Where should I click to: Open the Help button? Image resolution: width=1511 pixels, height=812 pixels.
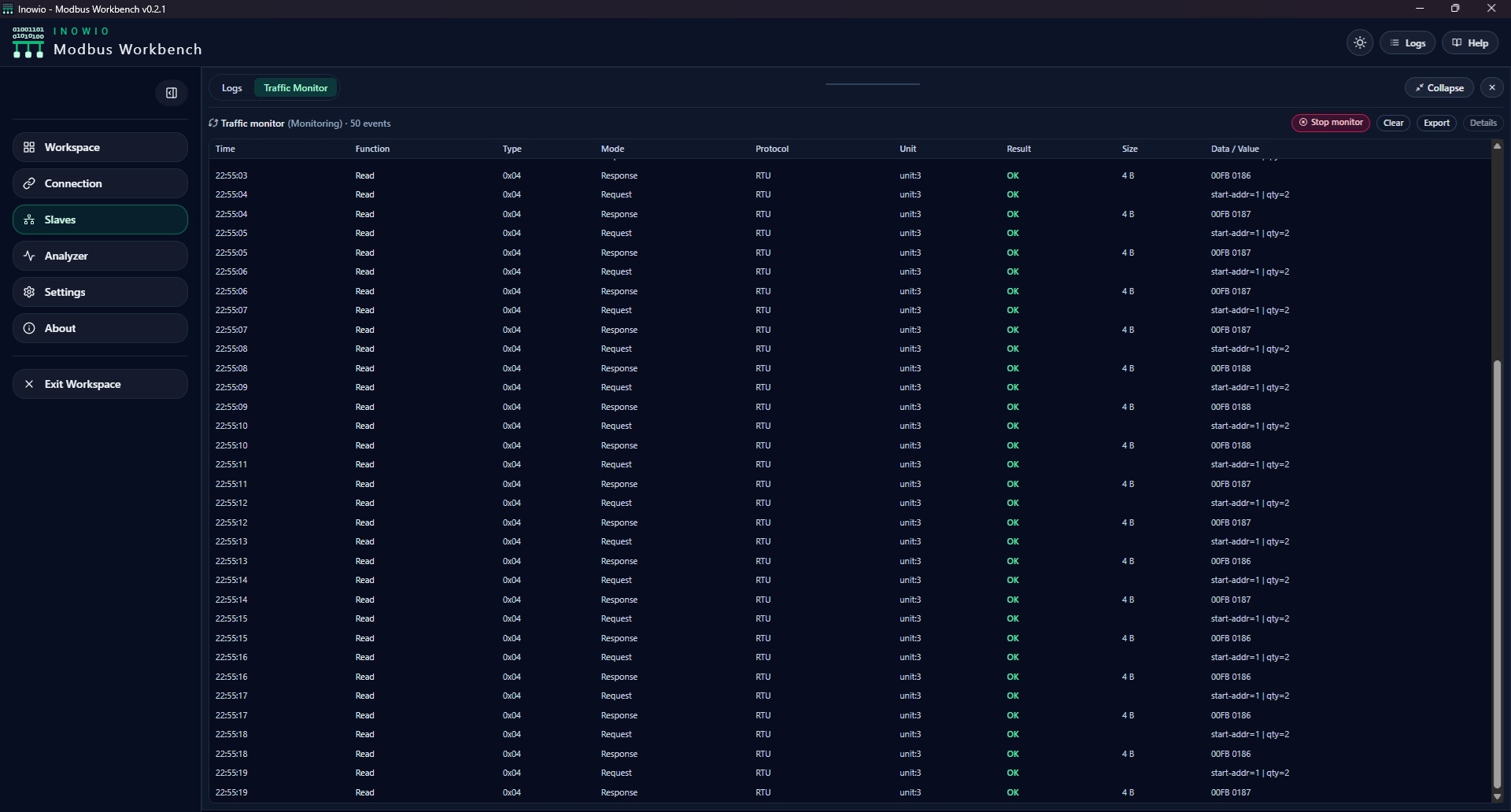(x=1470, y=43)
